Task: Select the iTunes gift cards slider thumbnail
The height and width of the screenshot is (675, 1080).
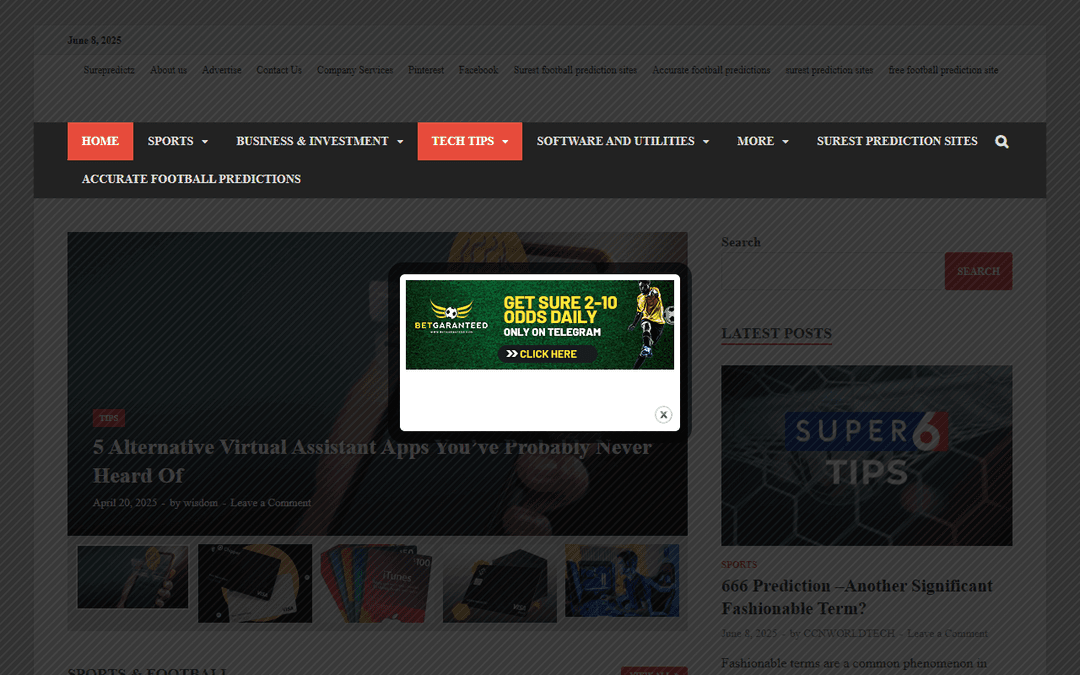Action: click(377, 583)
